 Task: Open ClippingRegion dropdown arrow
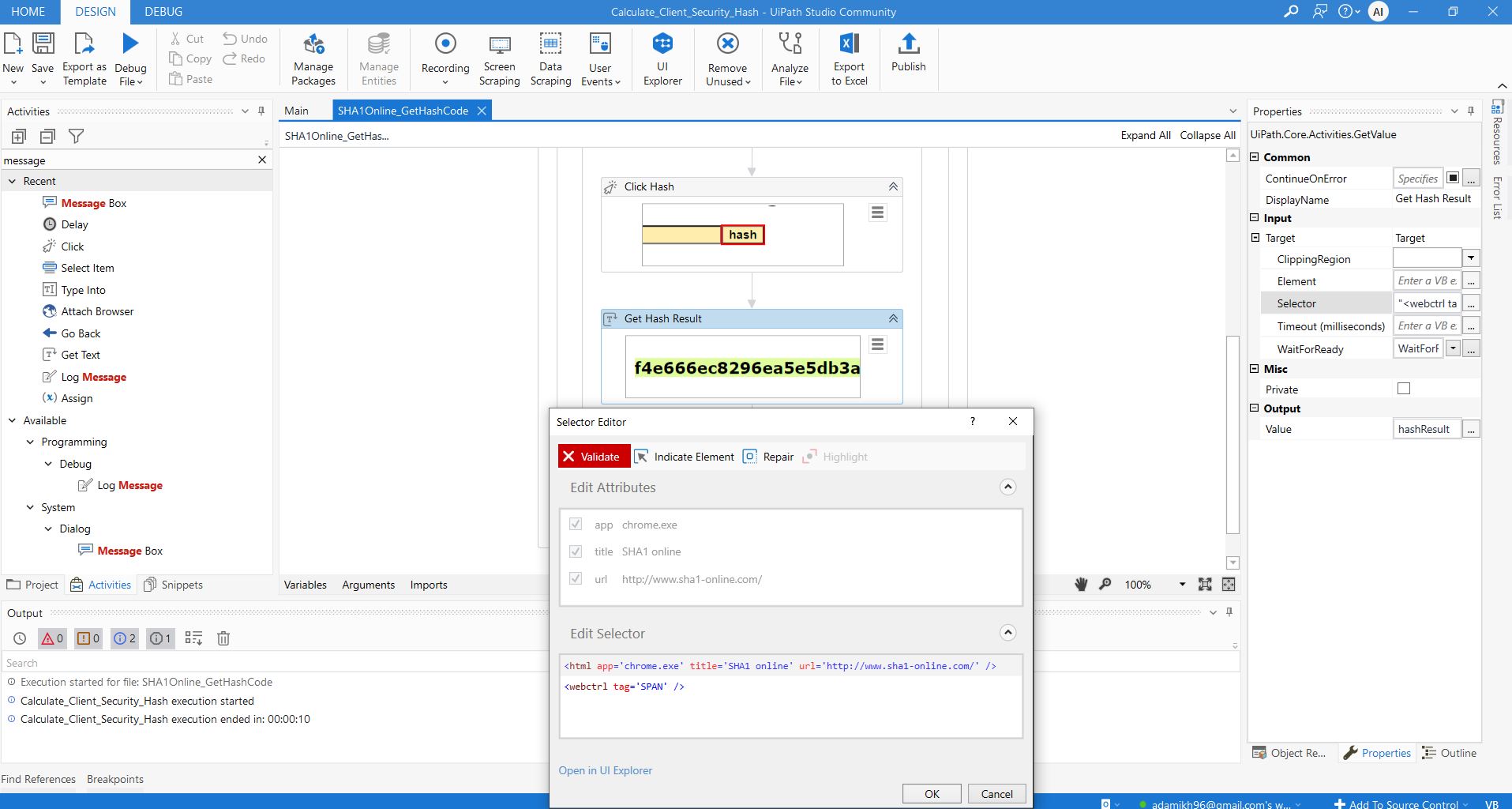1471,258
